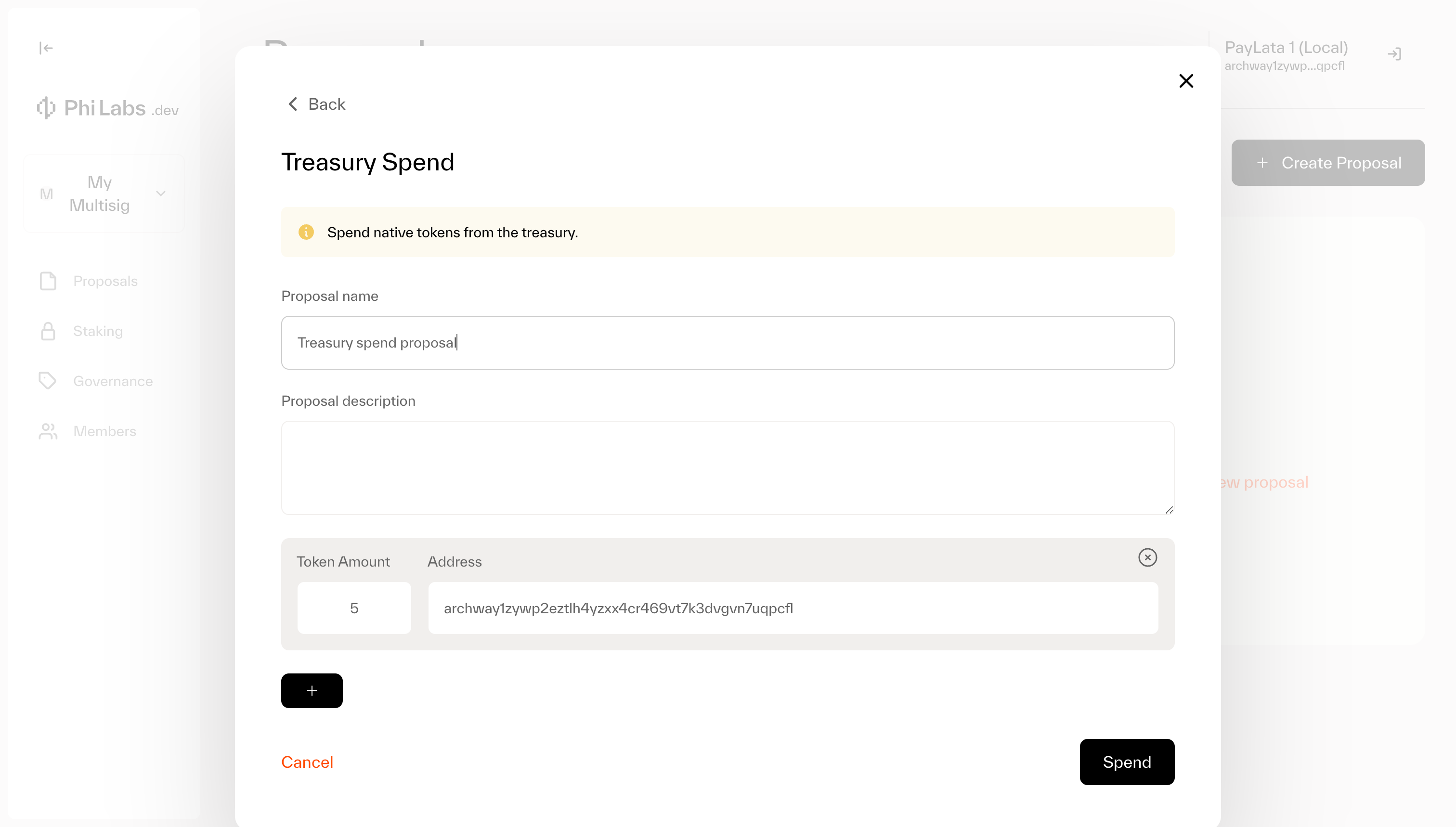The width and height of the screenshot is (1456, 827).
Task: Click the Phi Labs logo icon
Action: (45, 108)
